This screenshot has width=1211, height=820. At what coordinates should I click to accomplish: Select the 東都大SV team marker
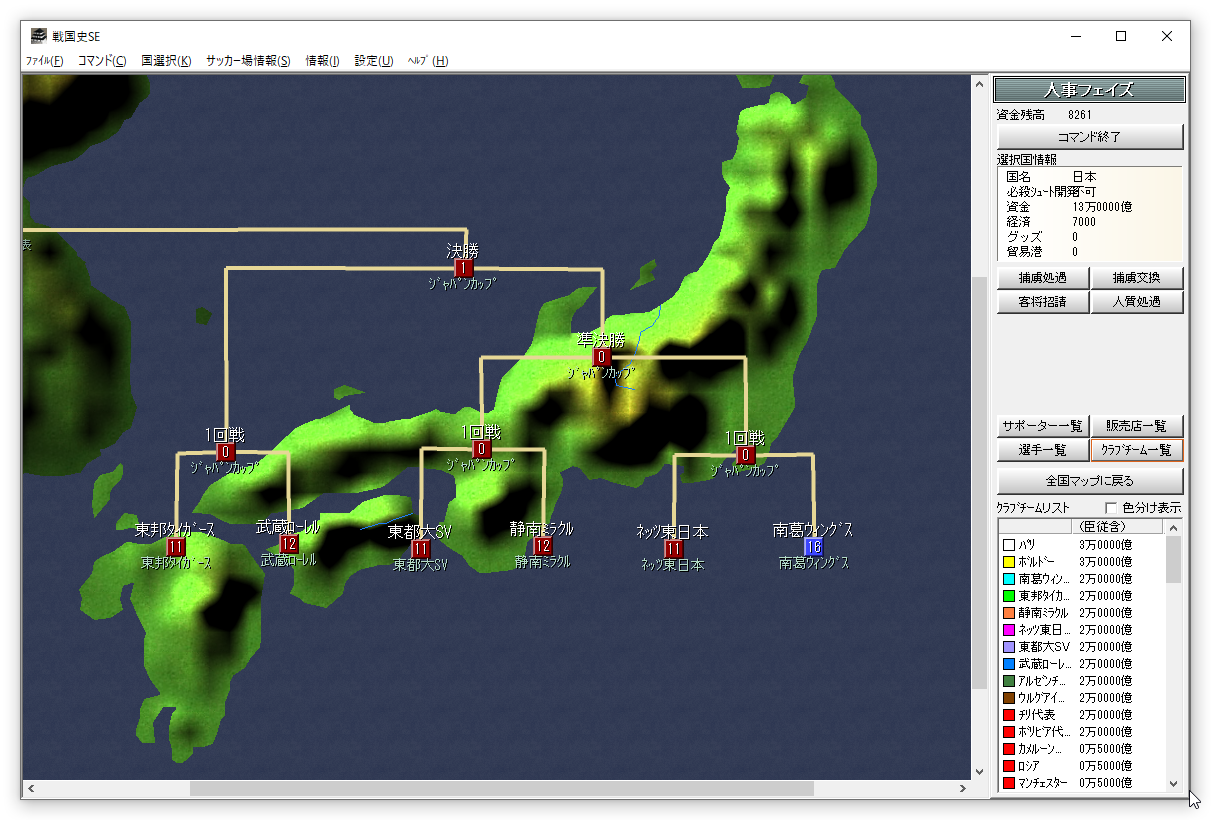tap(420, 549)
